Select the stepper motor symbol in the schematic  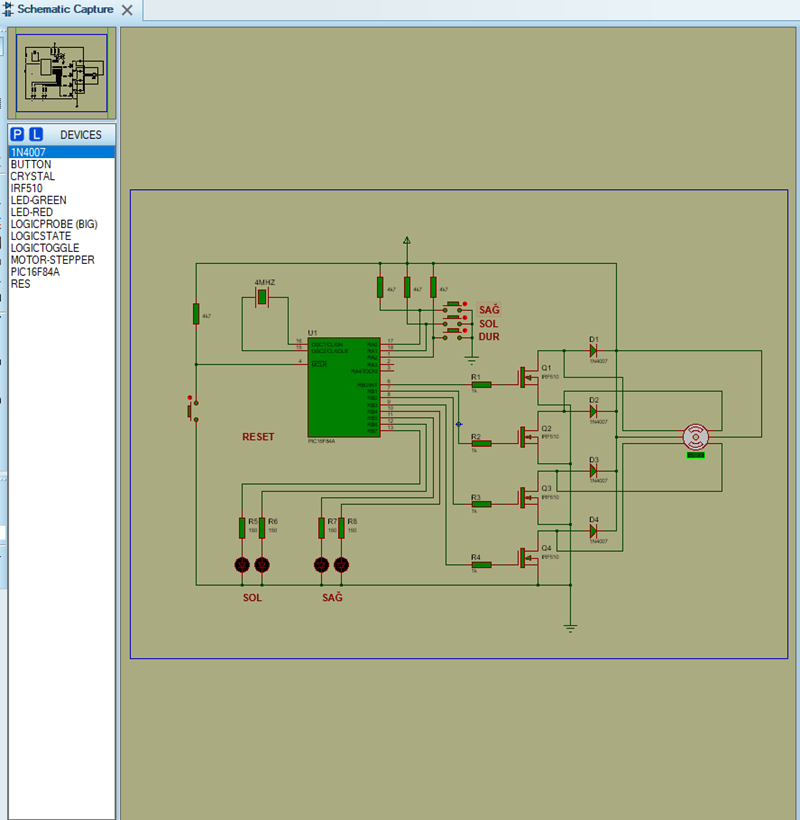pos(695,437)
